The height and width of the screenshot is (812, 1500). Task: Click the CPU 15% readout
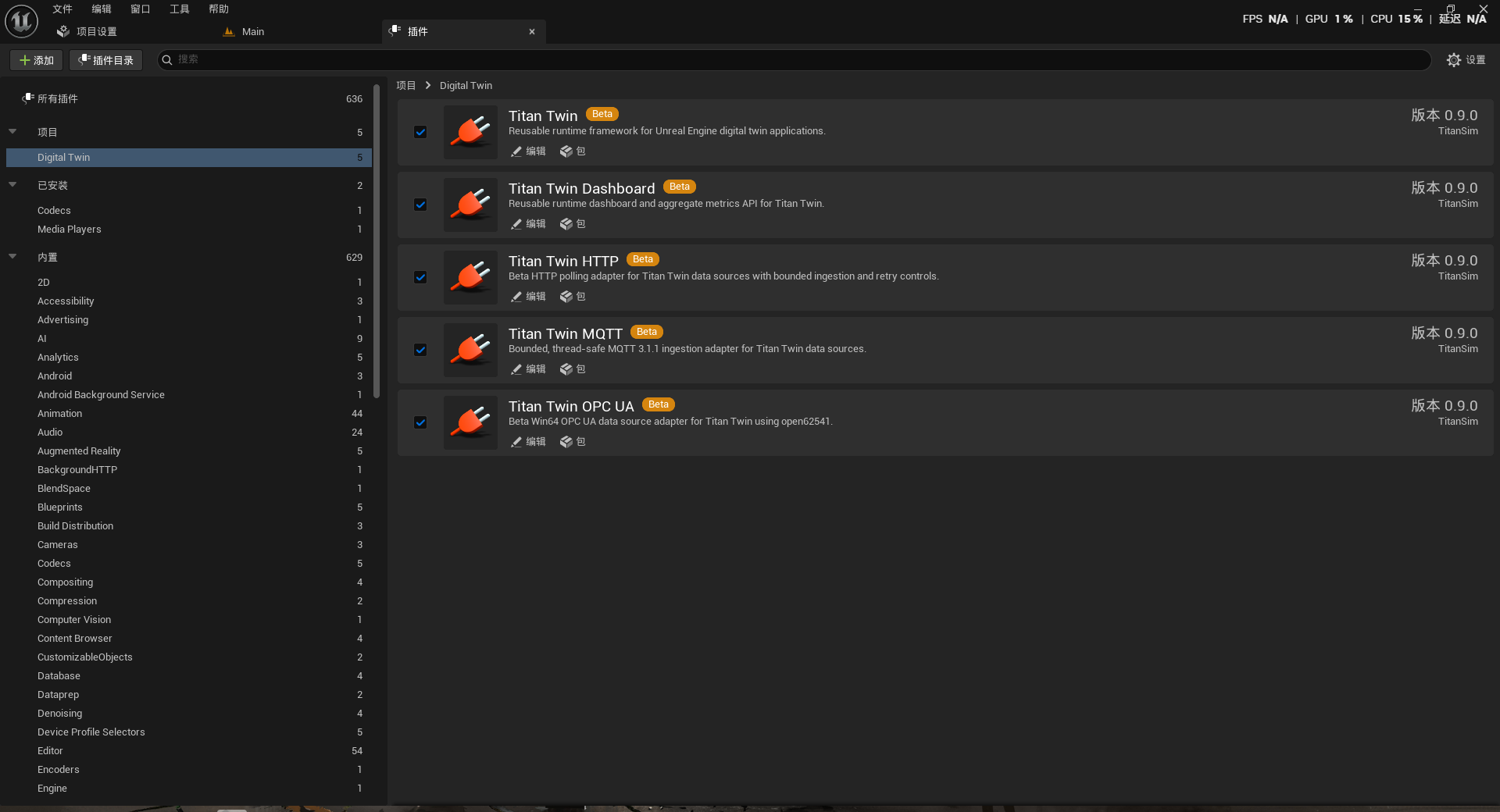point(1396,19)
